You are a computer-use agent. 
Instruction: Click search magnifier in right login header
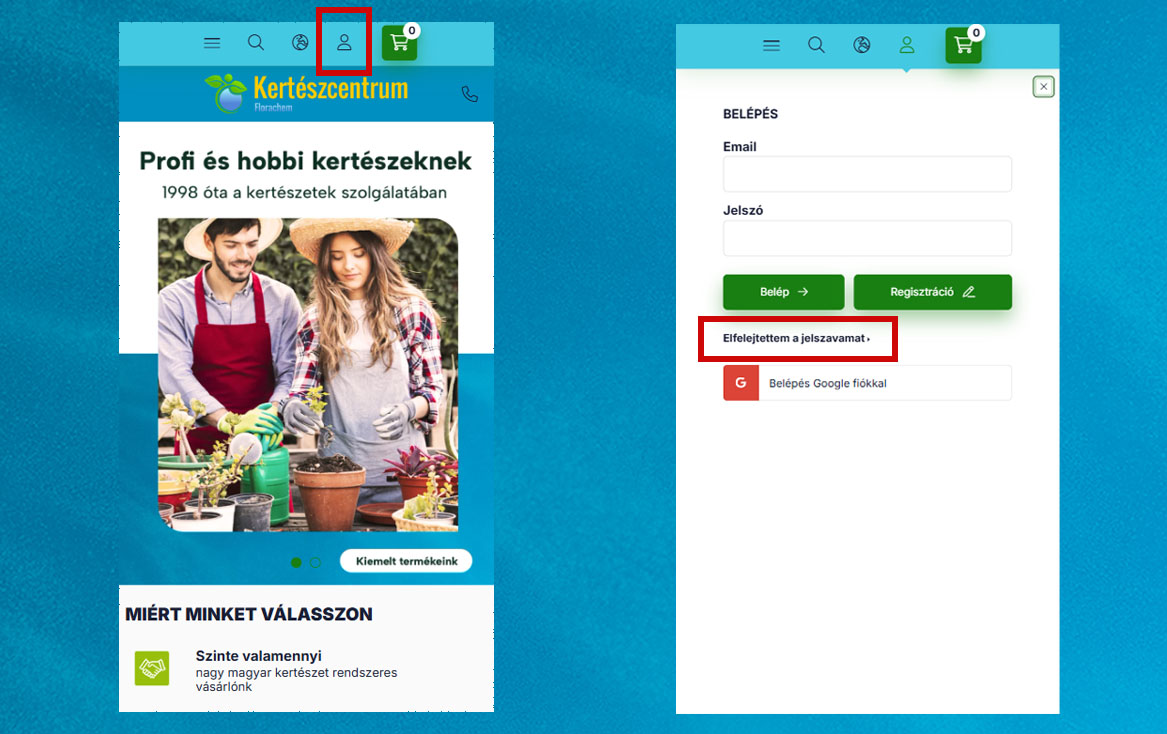coord(816,45)
